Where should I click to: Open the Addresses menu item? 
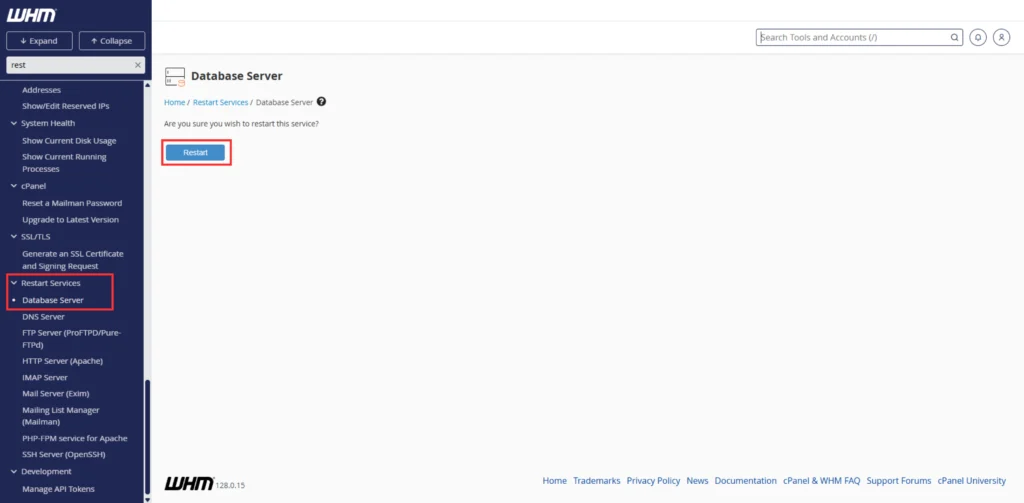(x=41, y=90)
